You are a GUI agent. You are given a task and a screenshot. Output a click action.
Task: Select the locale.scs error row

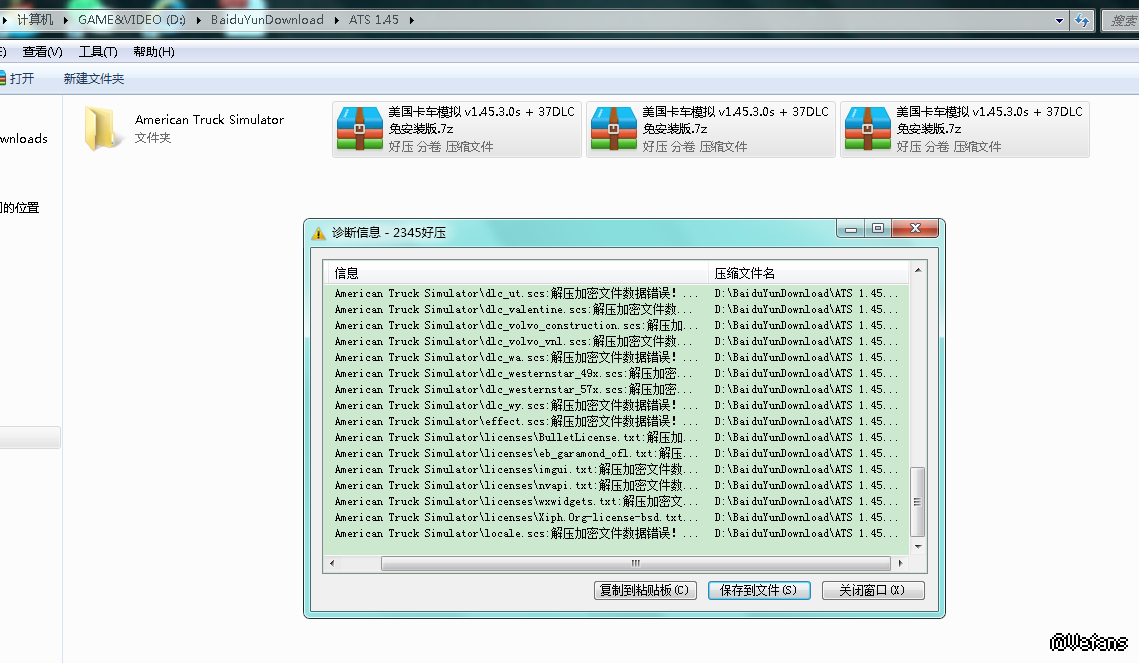(x=616, y=533)
